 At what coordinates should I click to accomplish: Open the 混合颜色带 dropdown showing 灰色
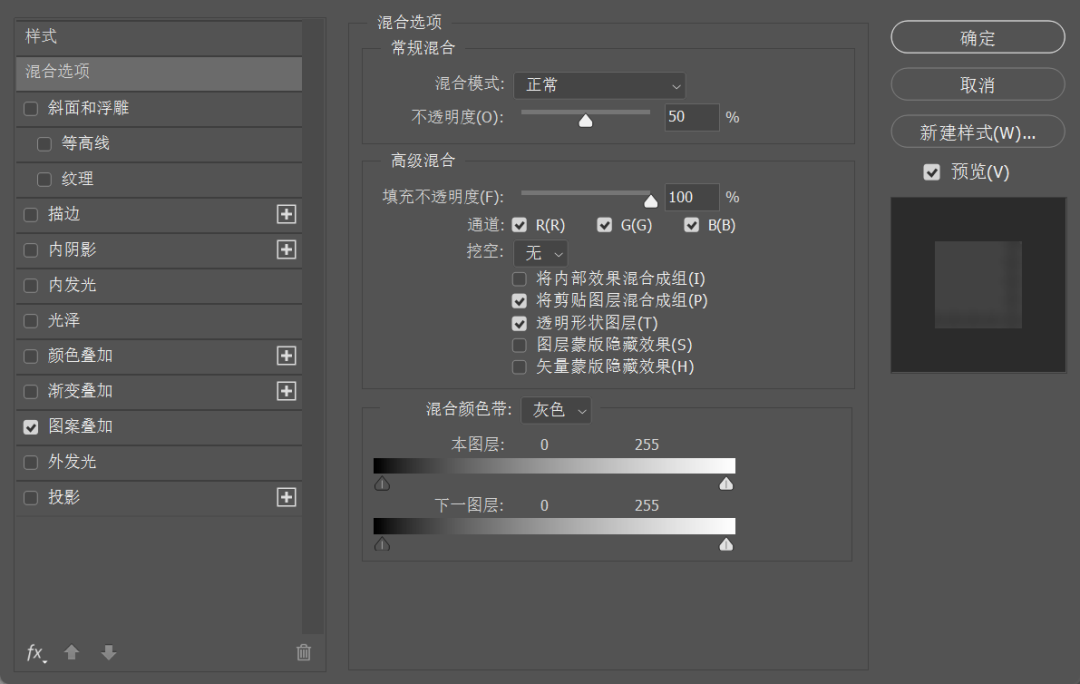coord(556,411)
